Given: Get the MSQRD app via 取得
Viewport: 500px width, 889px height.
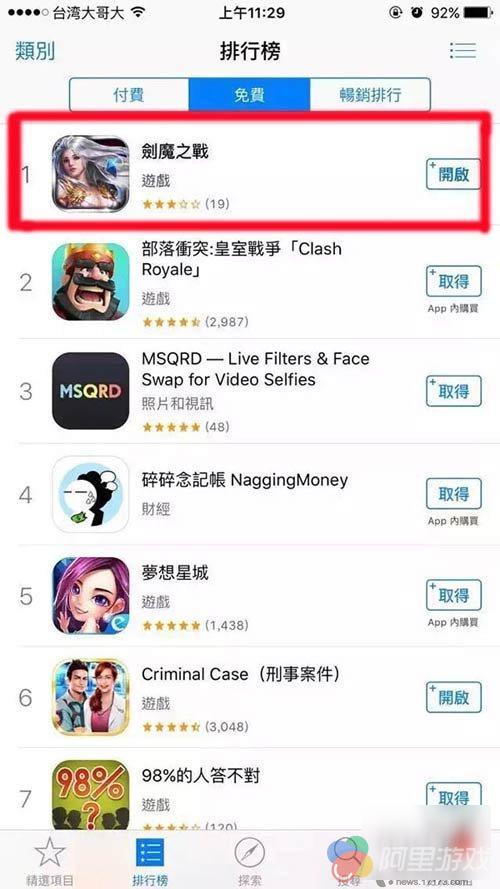Looking at the screenshot, I should (x=454, y=391).
